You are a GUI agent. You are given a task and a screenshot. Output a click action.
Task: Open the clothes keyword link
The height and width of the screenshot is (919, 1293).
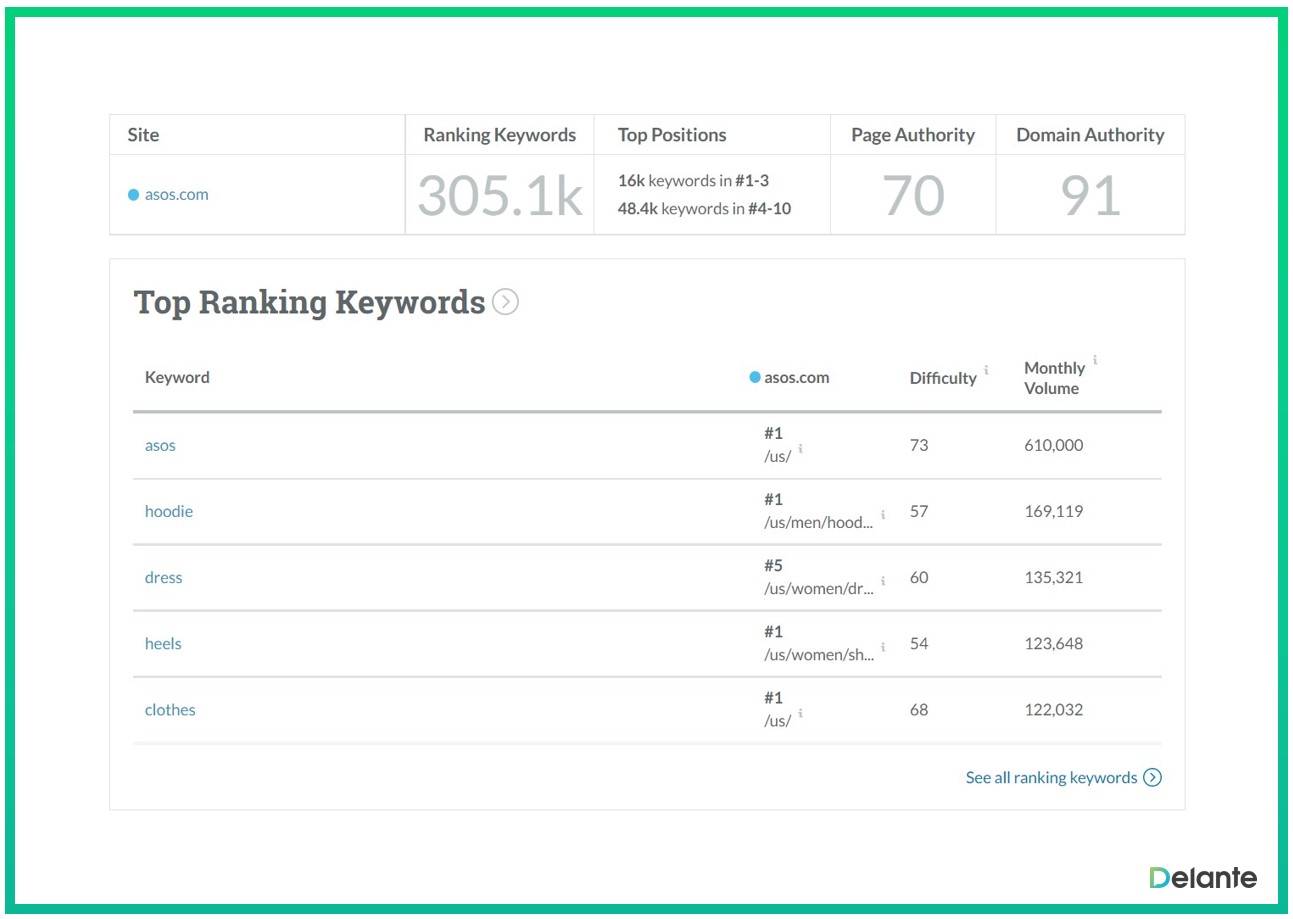[170, 709]
